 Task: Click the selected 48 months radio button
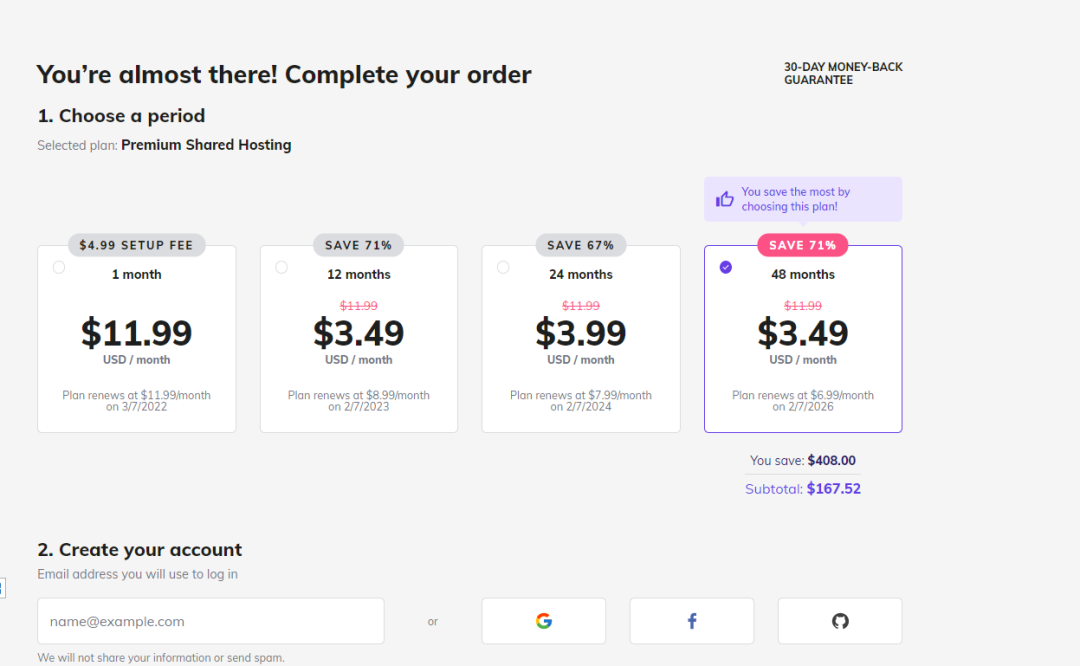pyautogui.click(x=726, y=267)
